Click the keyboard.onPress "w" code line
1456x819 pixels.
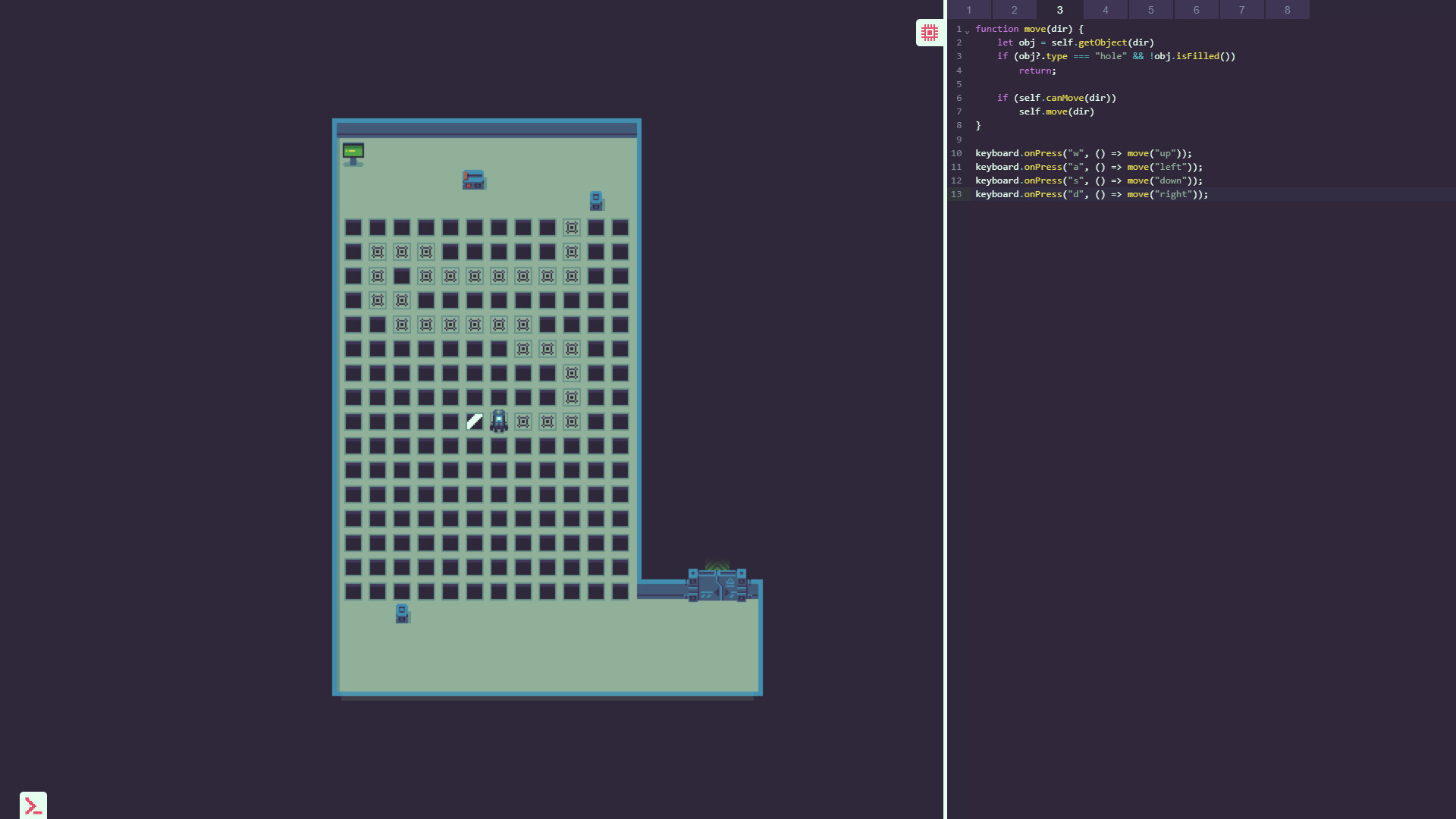click(1082, 152)
